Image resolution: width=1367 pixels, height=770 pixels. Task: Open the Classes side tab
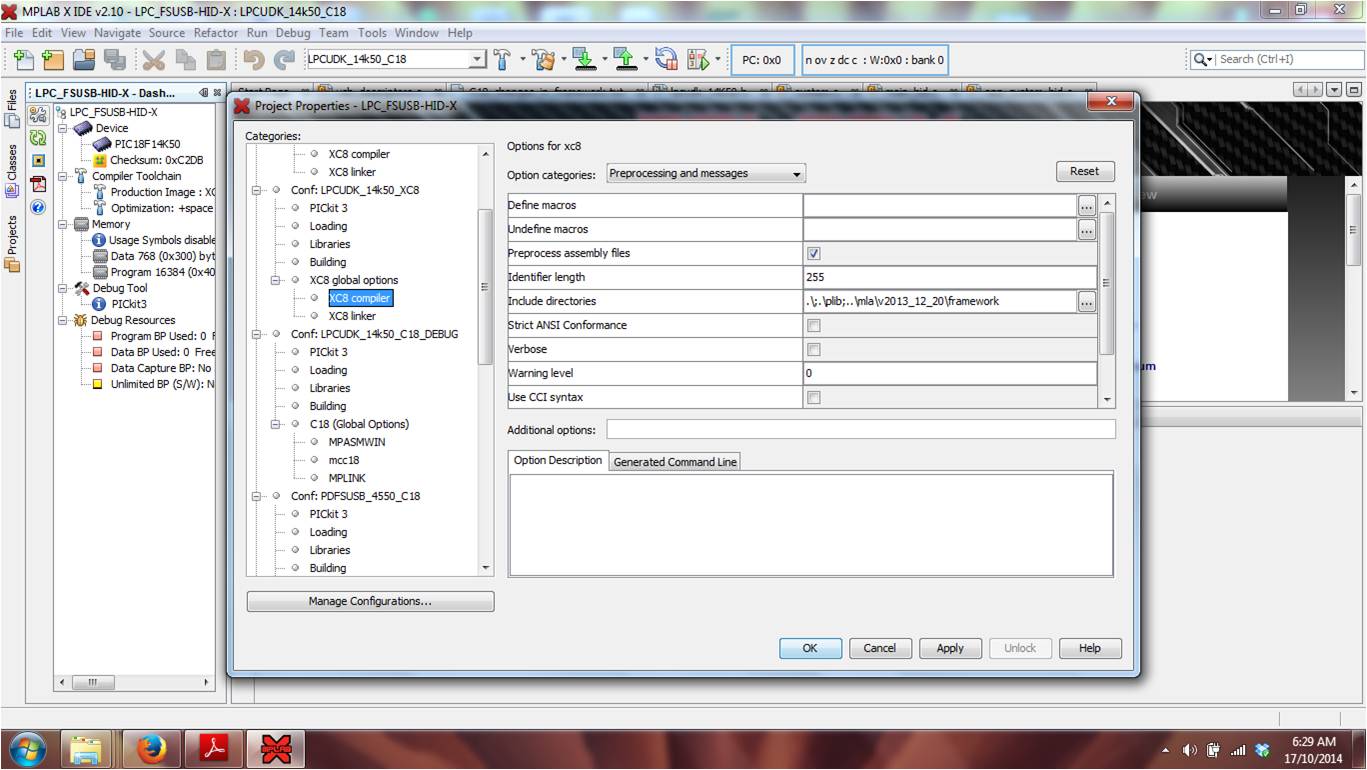point(12,171)
